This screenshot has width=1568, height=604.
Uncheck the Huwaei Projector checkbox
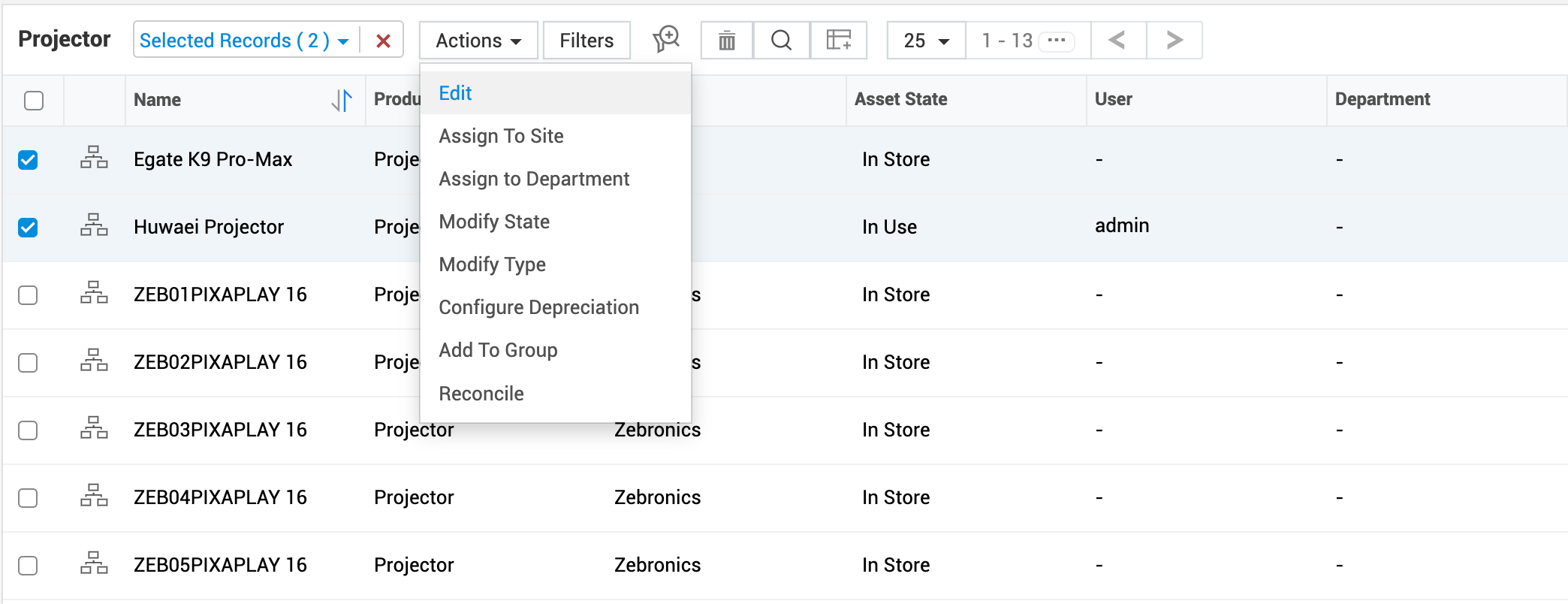tap(29, 227)
